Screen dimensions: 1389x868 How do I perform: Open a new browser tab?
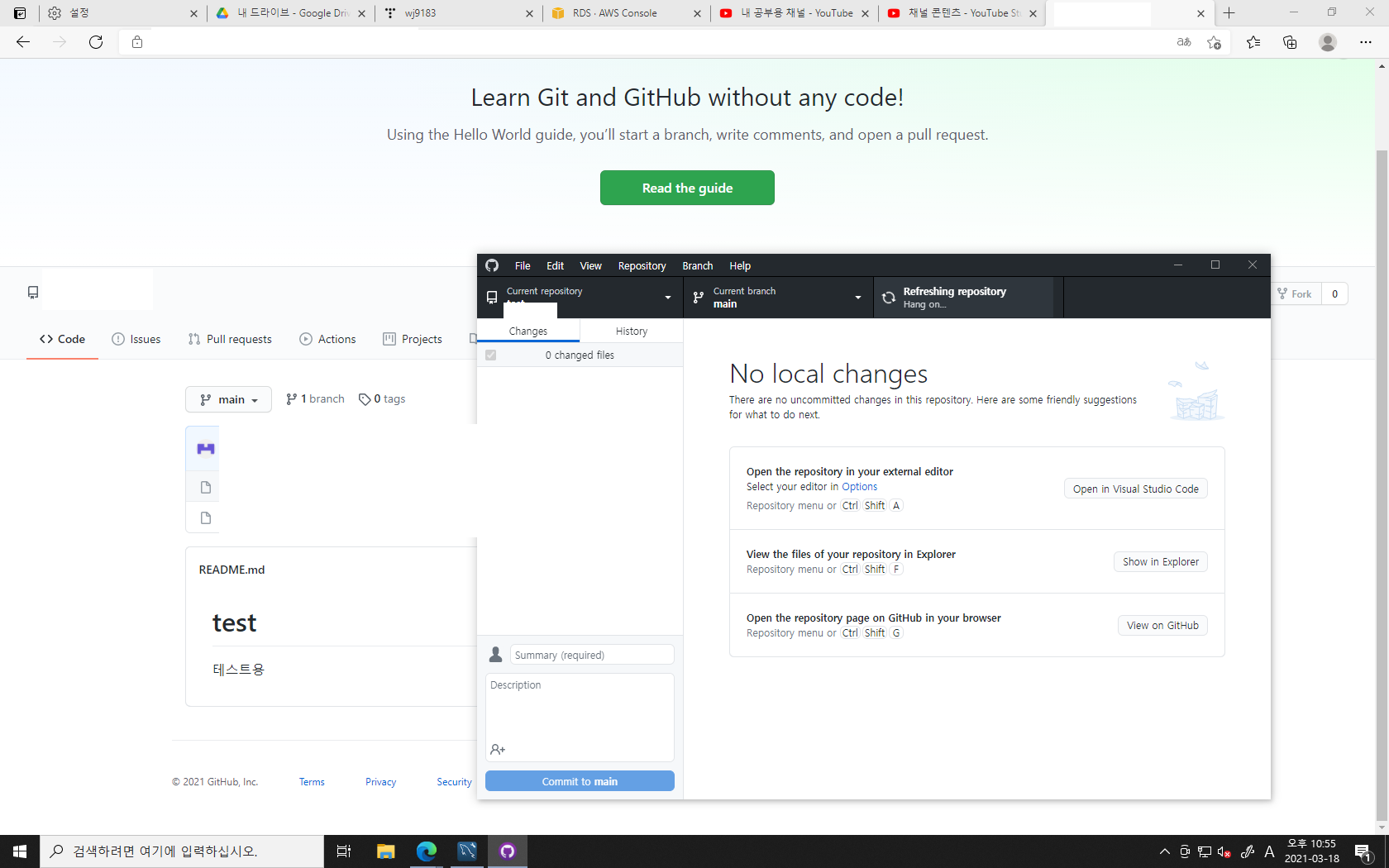tap(1229, 13)
